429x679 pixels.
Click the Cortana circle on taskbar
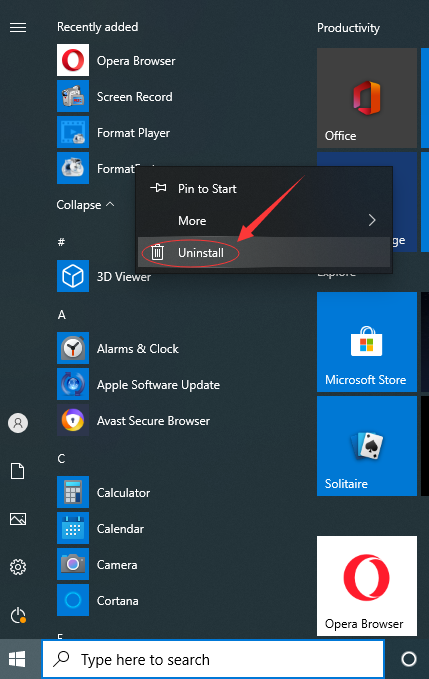409,659
